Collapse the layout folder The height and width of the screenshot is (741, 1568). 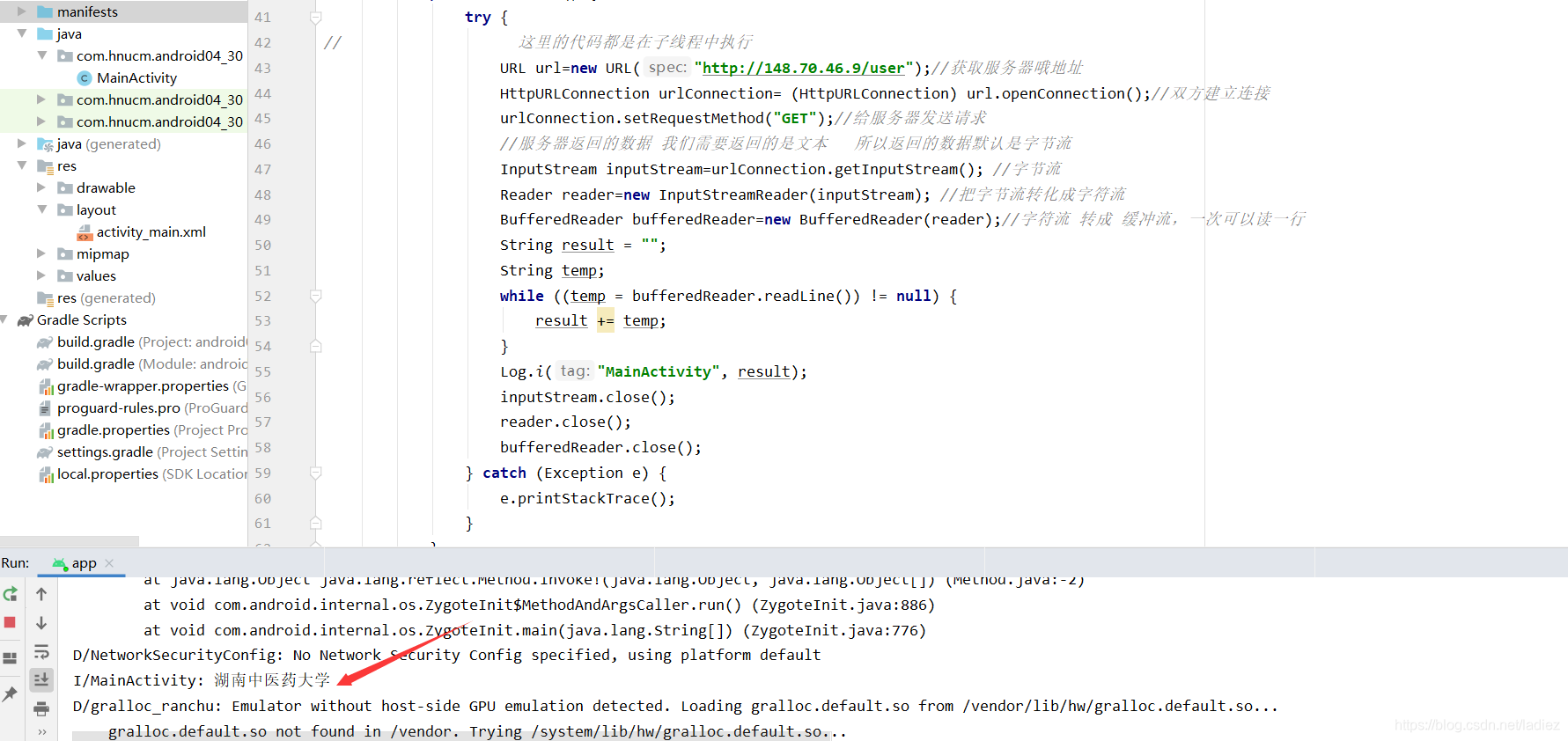[x=41, y=209]
